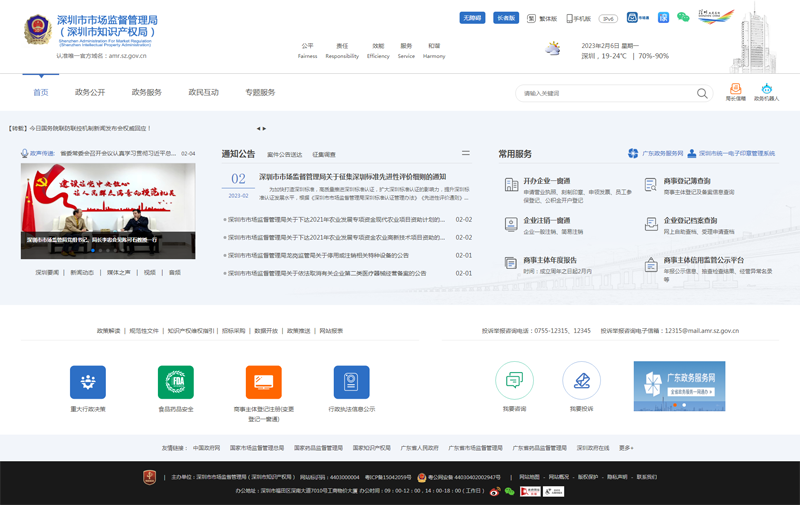Select the 通知公告 tab
Viewport: 800px width, 505px height.
point(238,154)
